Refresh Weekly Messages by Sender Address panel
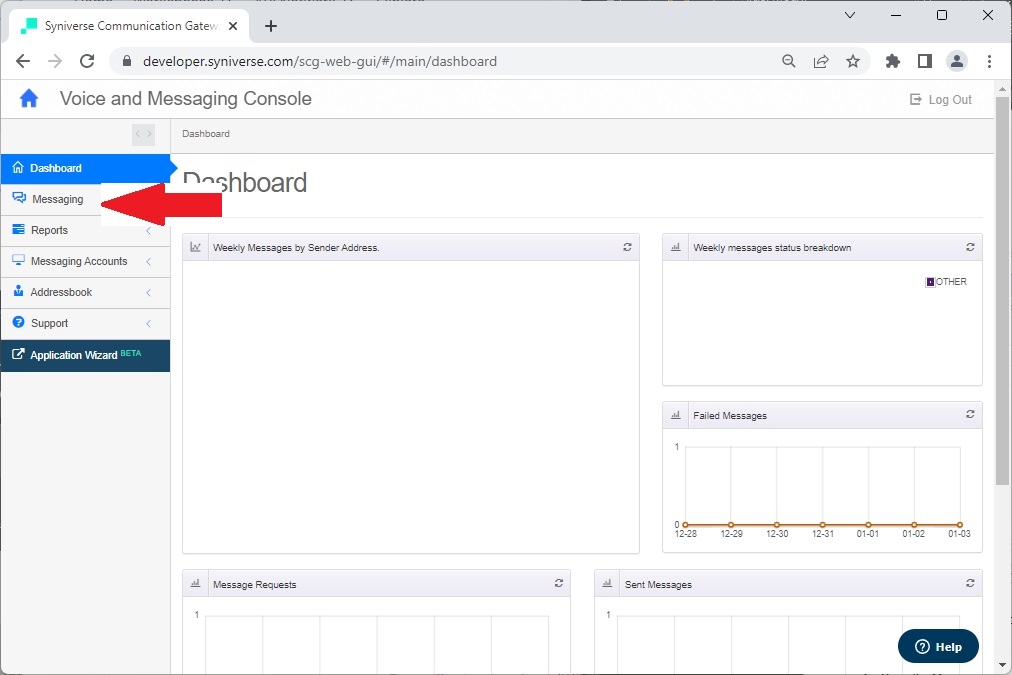This screenshot has height=675, width=1012. click(627, 247)
